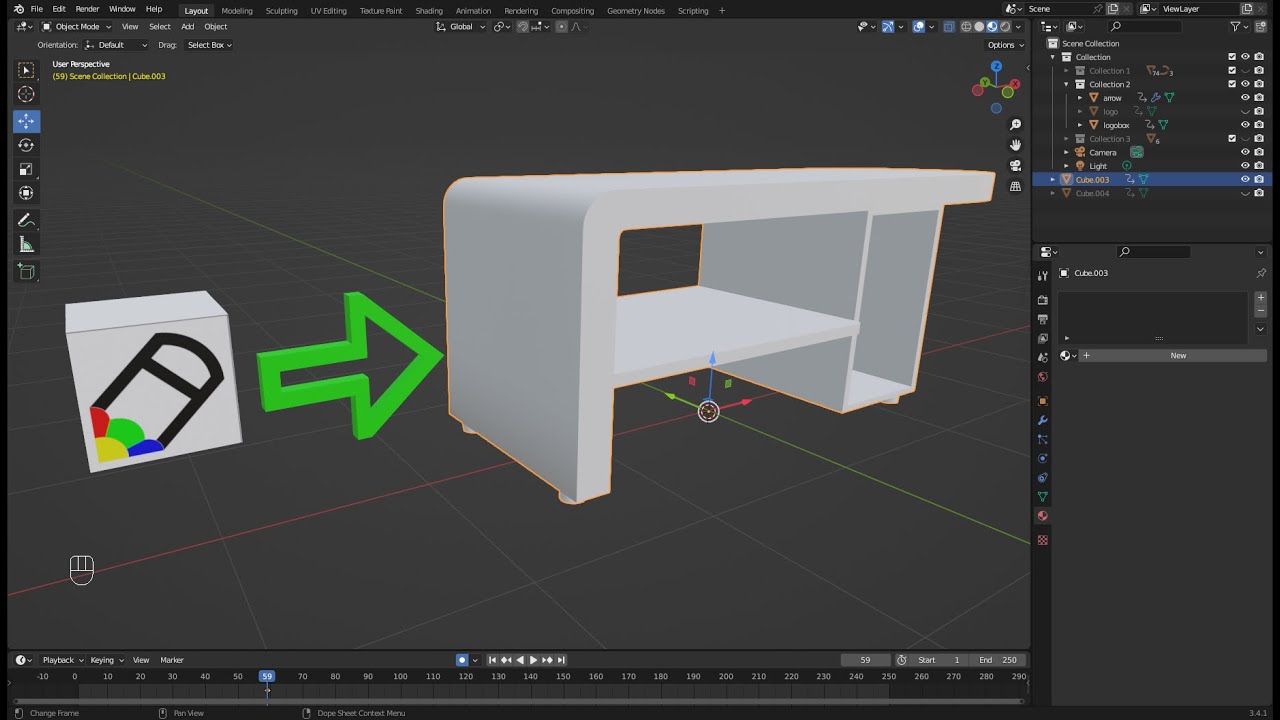Open the File menu
This screenshot has height=720, width=1280.
point(37,9)
